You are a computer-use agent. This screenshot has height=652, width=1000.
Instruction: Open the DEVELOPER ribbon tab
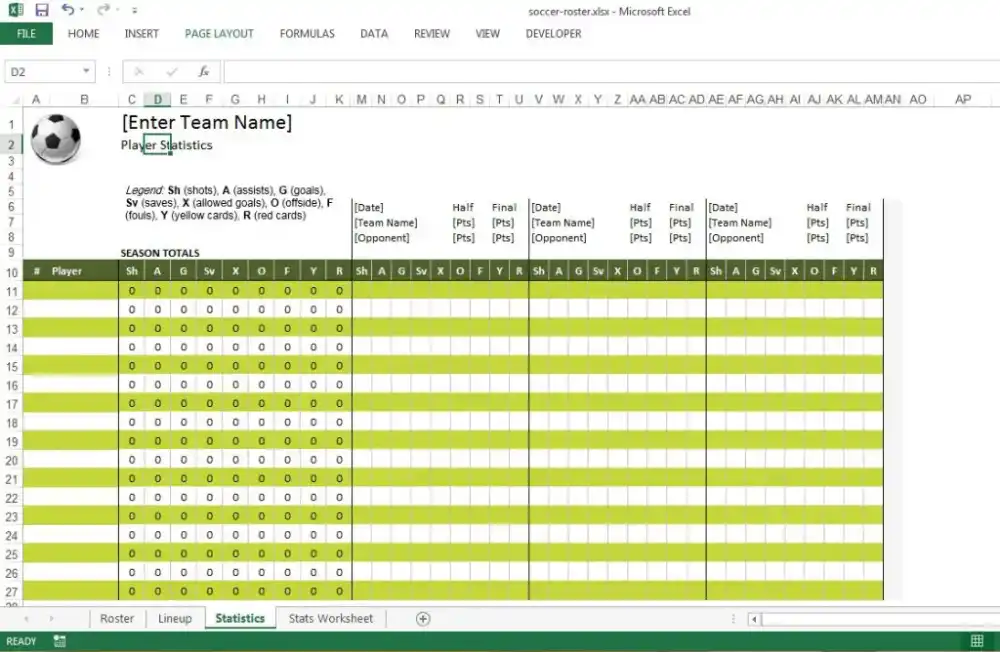click(553, 34)
